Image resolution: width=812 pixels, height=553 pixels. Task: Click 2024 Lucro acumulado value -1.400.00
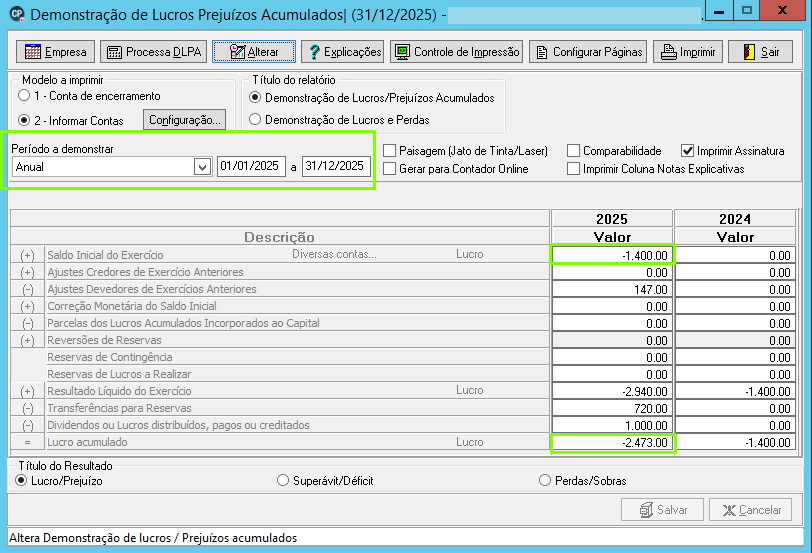click(735, 443)
